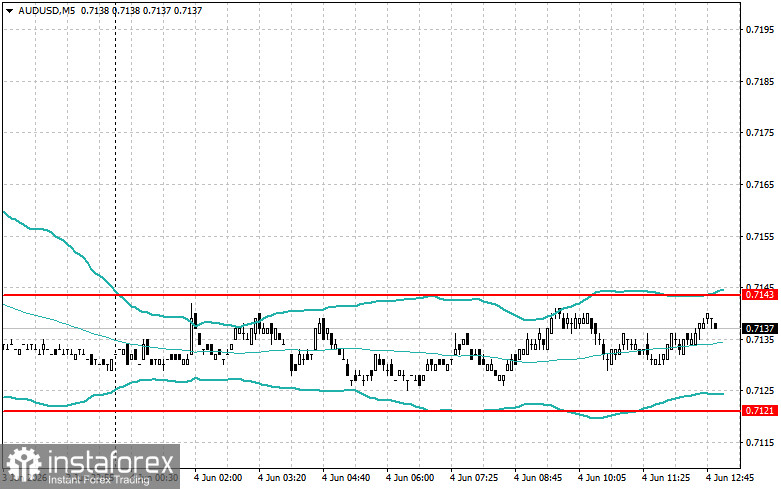This screenshot has height=489, width=781.
Task: Click the AUDUSD,M5 chart title text
Action: click(46, 10)
